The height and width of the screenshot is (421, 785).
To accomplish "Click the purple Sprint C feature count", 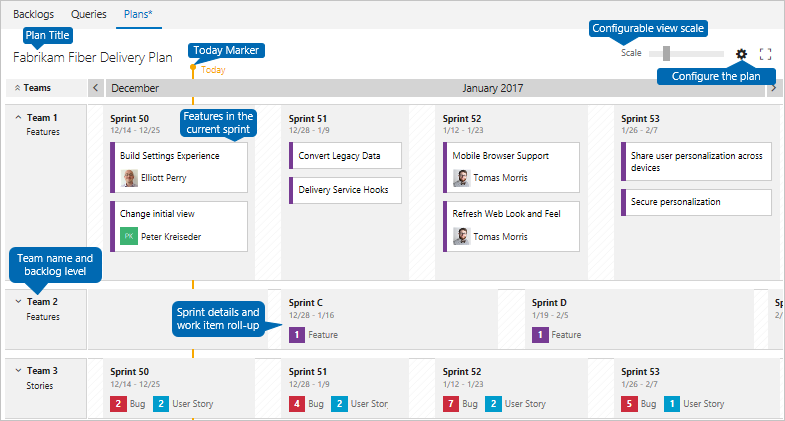I will coord(297,335).
